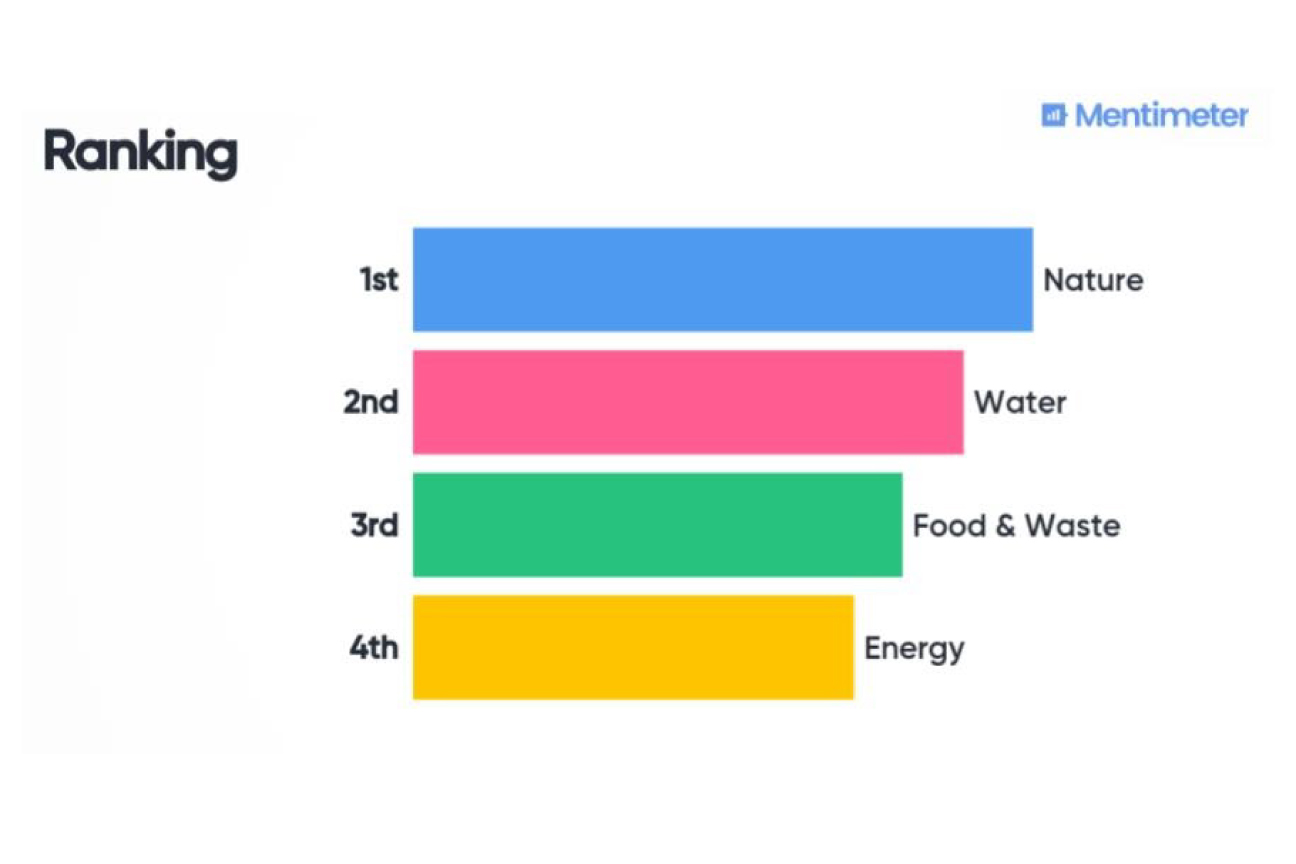Open the Mentimeter wordmark link
The width and height of the screenshot is (1296, 864).
pos(1162,116)
